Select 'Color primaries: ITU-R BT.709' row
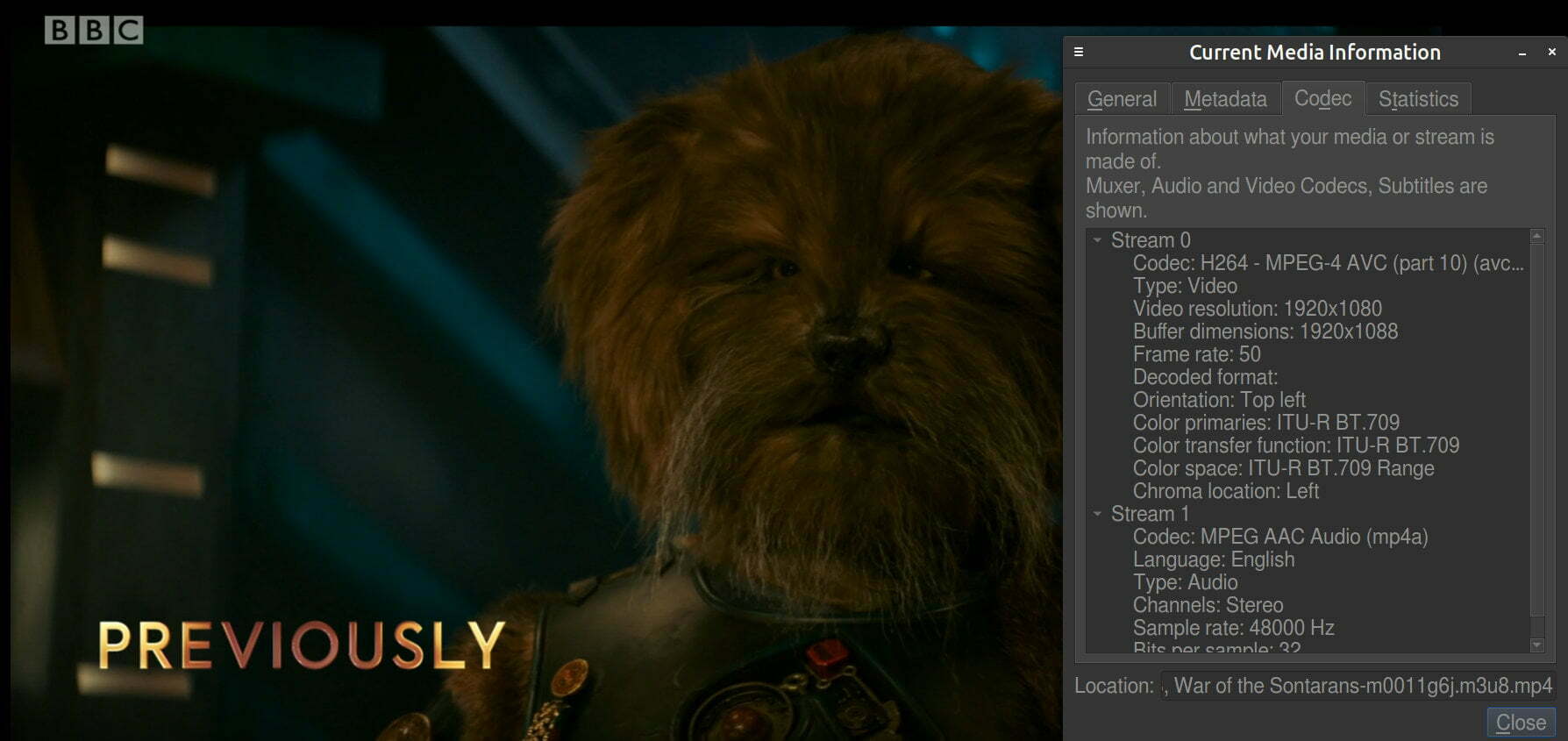This screenshot has height=741, width=1568. pyautogui.click(x=1308, y=422)
